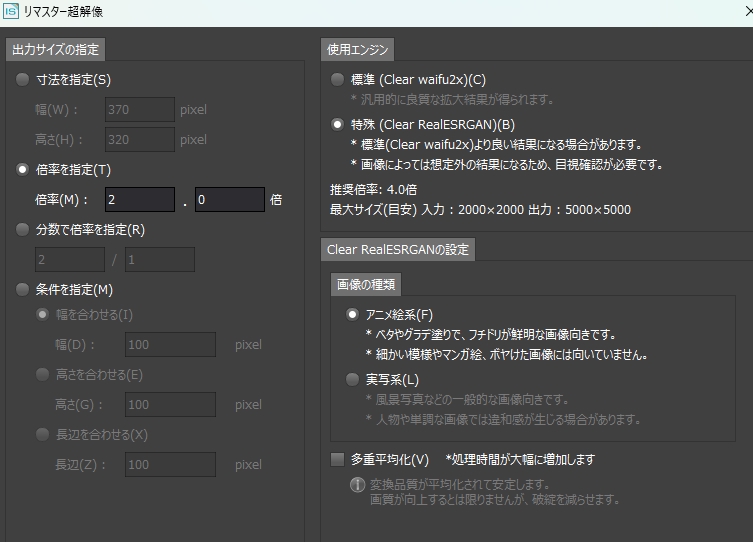
Task: Click the 風景写真などの一般的な画像向きです note
Action: 467,399
